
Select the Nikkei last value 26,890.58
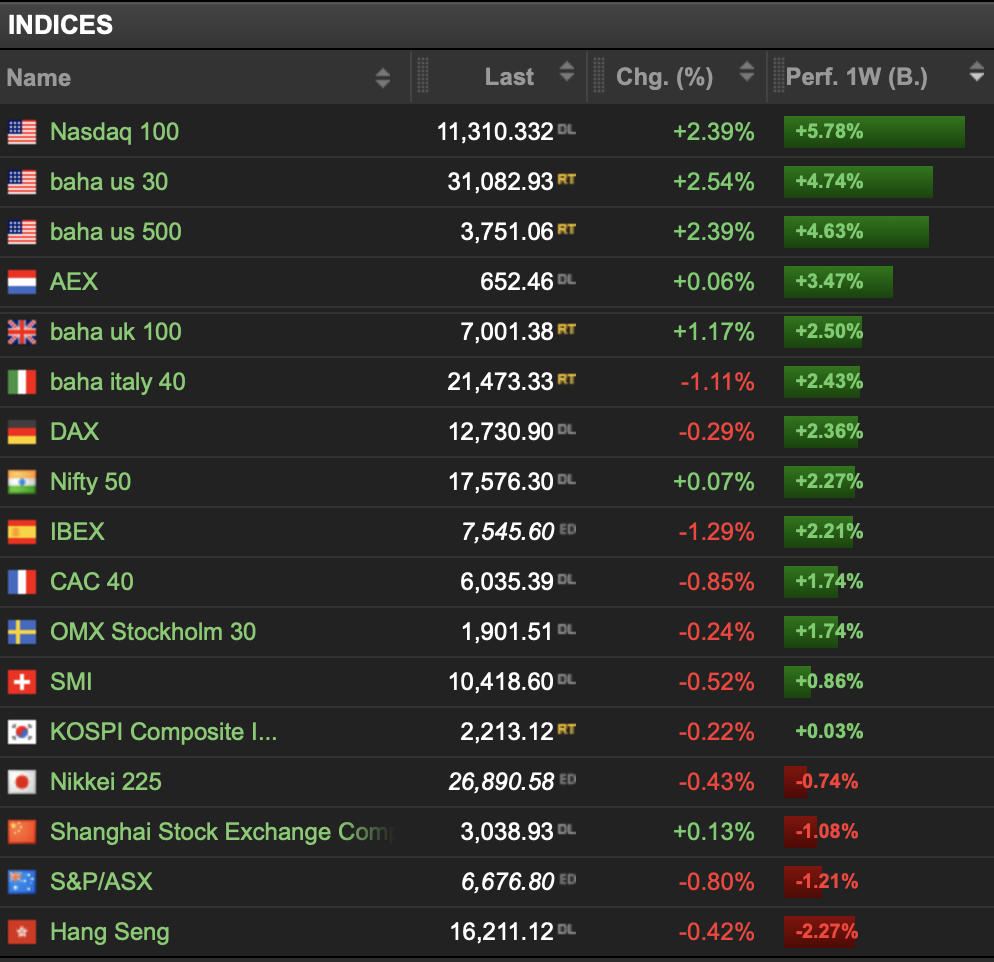pos(501,782)
